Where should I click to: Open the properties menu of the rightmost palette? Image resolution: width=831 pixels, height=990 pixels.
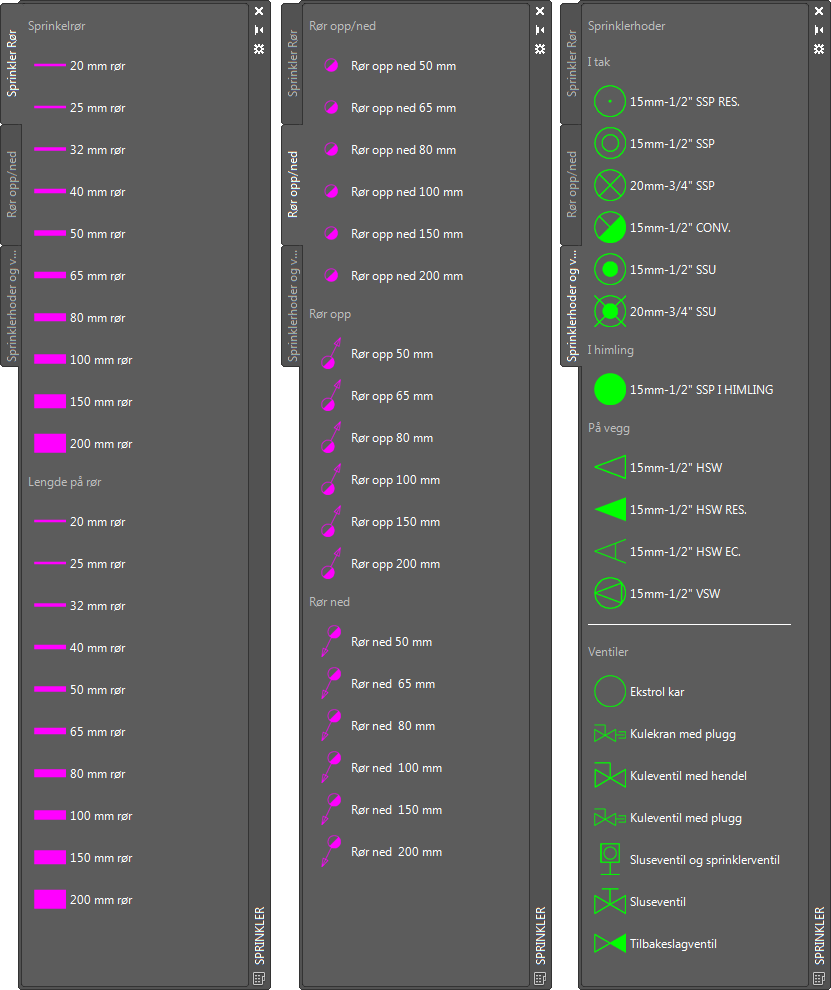[x=819, y=49]
